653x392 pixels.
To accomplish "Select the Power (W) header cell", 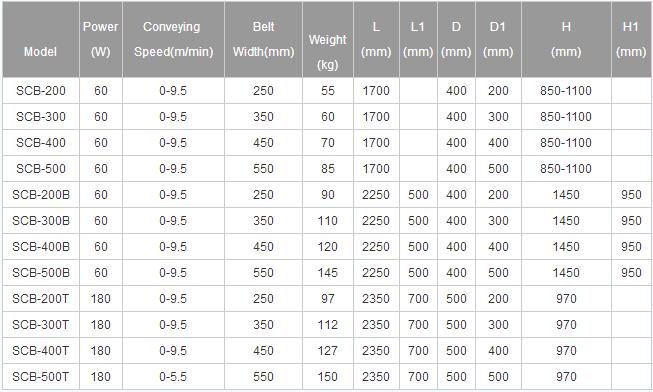I will (101, 39).
